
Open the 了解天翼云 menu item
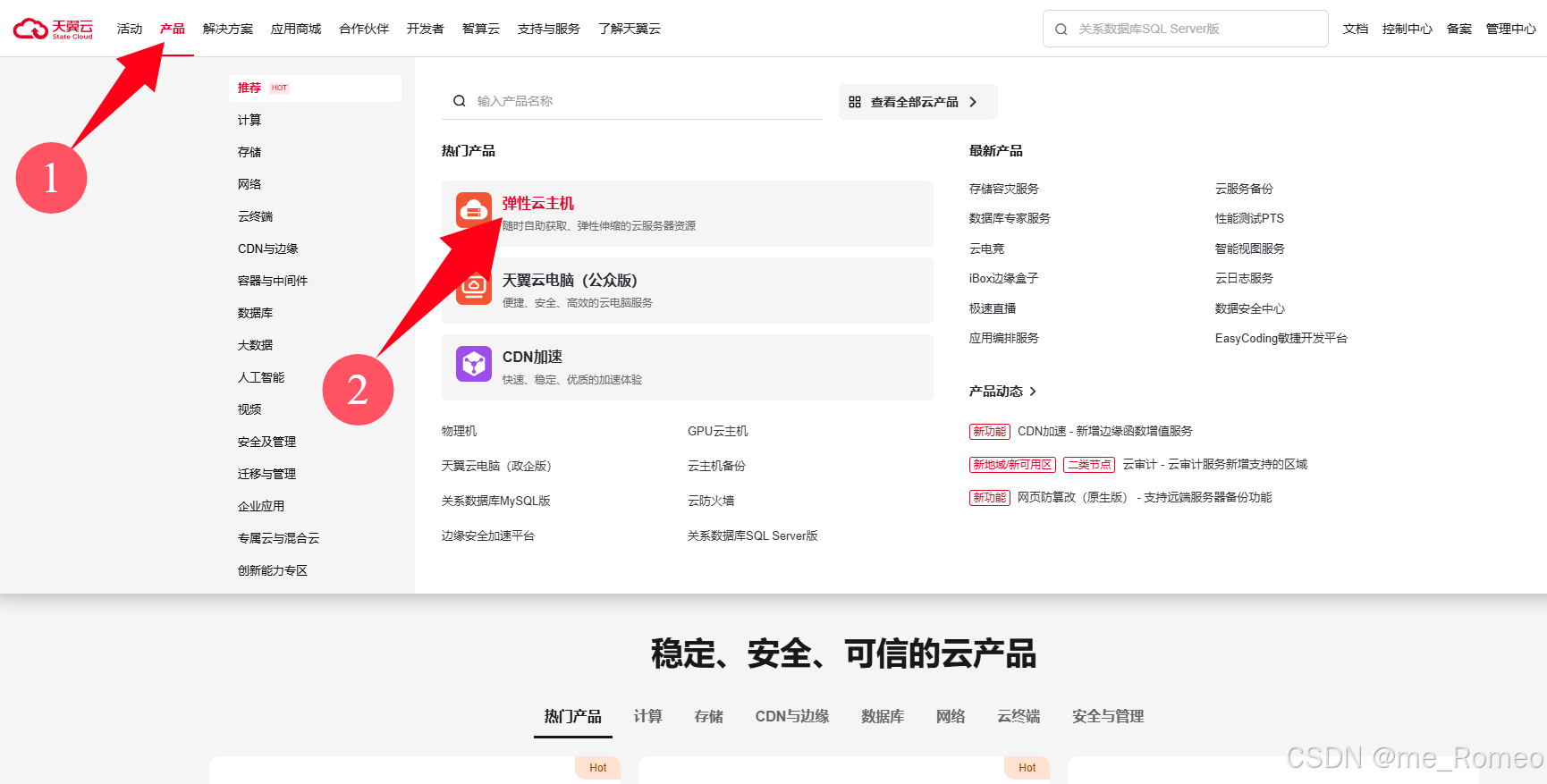click(630, 29)
